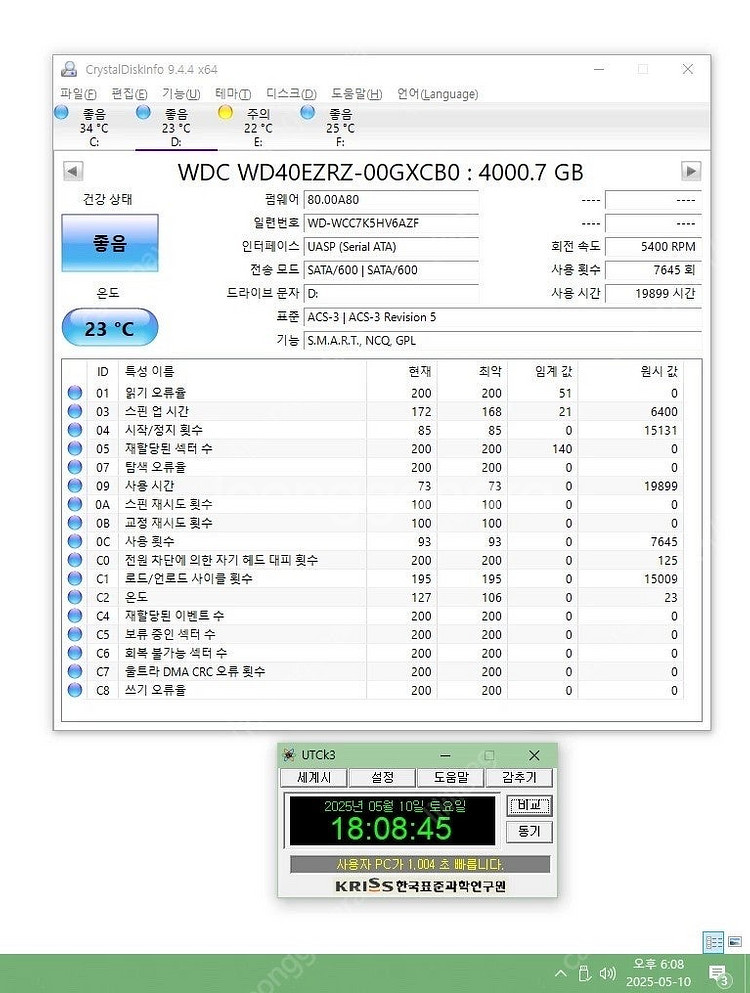Open the 파일(F) menu

[79, 94]
